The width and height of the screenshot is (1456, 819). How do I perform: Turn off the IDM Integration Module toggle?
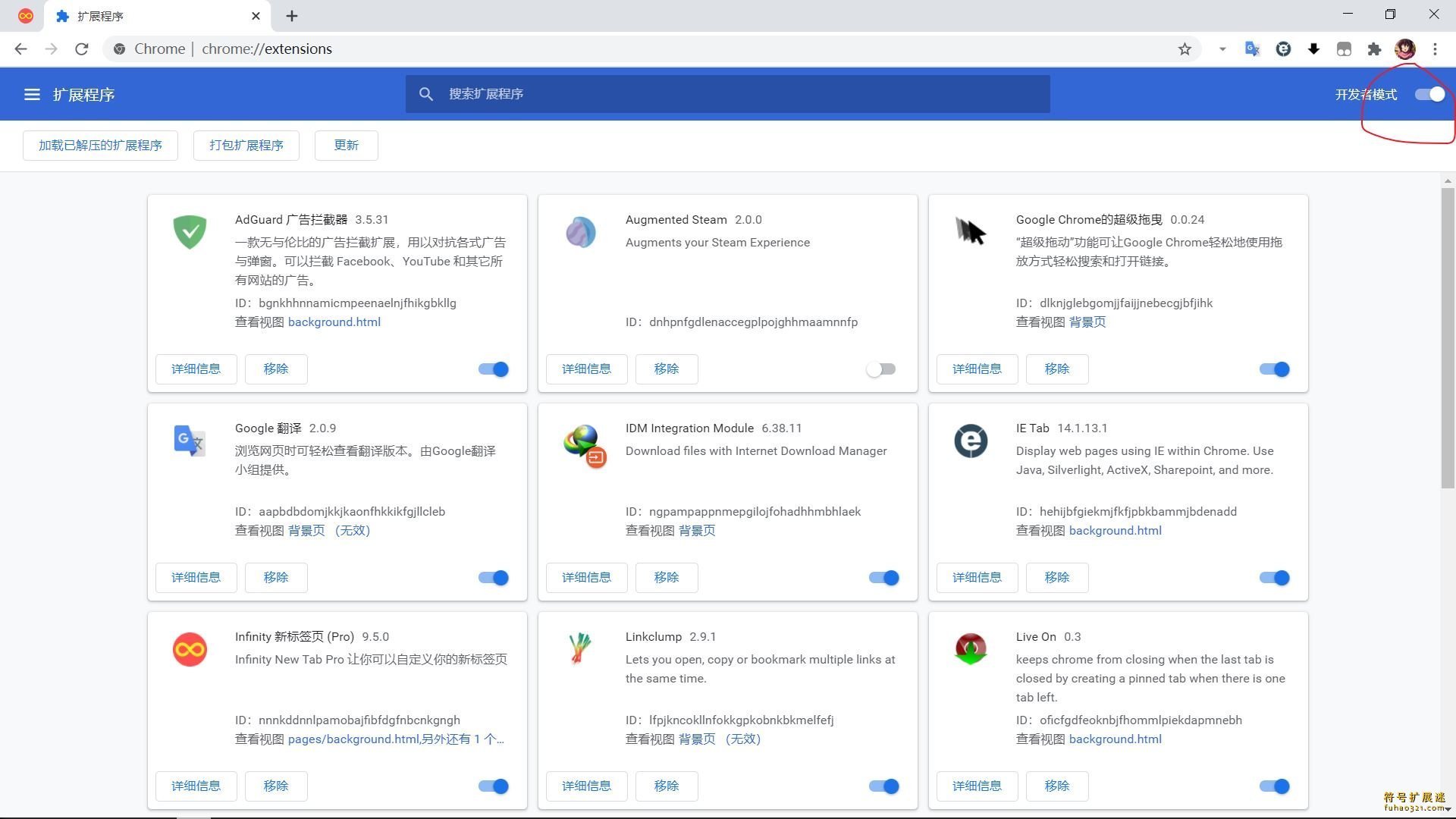point(884,578)
